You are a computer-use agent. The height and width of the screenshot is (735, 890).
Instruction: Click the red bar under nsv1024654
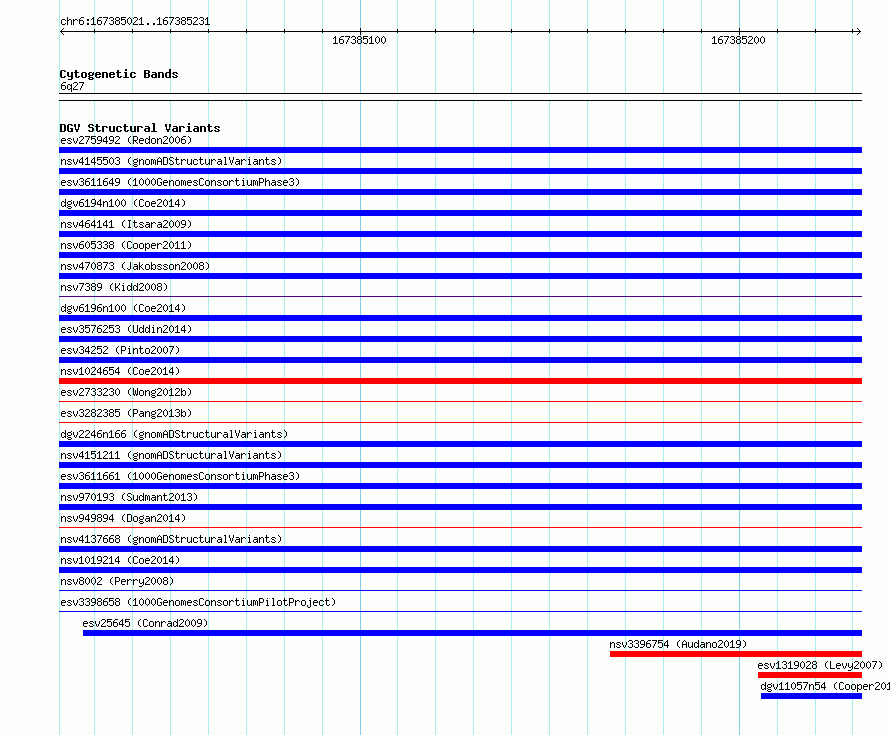[460, 381]
